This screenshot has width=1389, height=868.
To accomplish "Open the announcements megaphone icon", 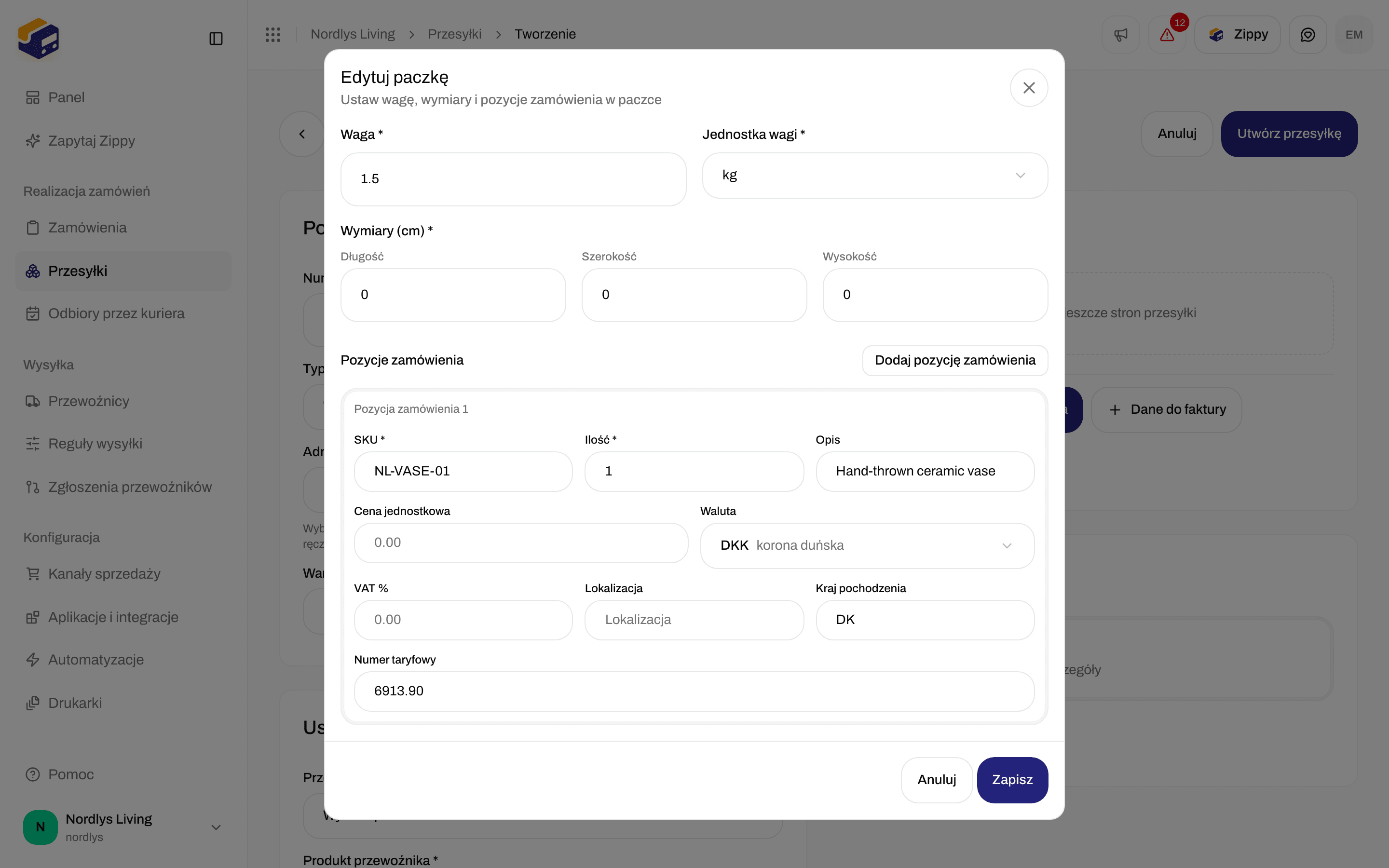I will 1120,34.
